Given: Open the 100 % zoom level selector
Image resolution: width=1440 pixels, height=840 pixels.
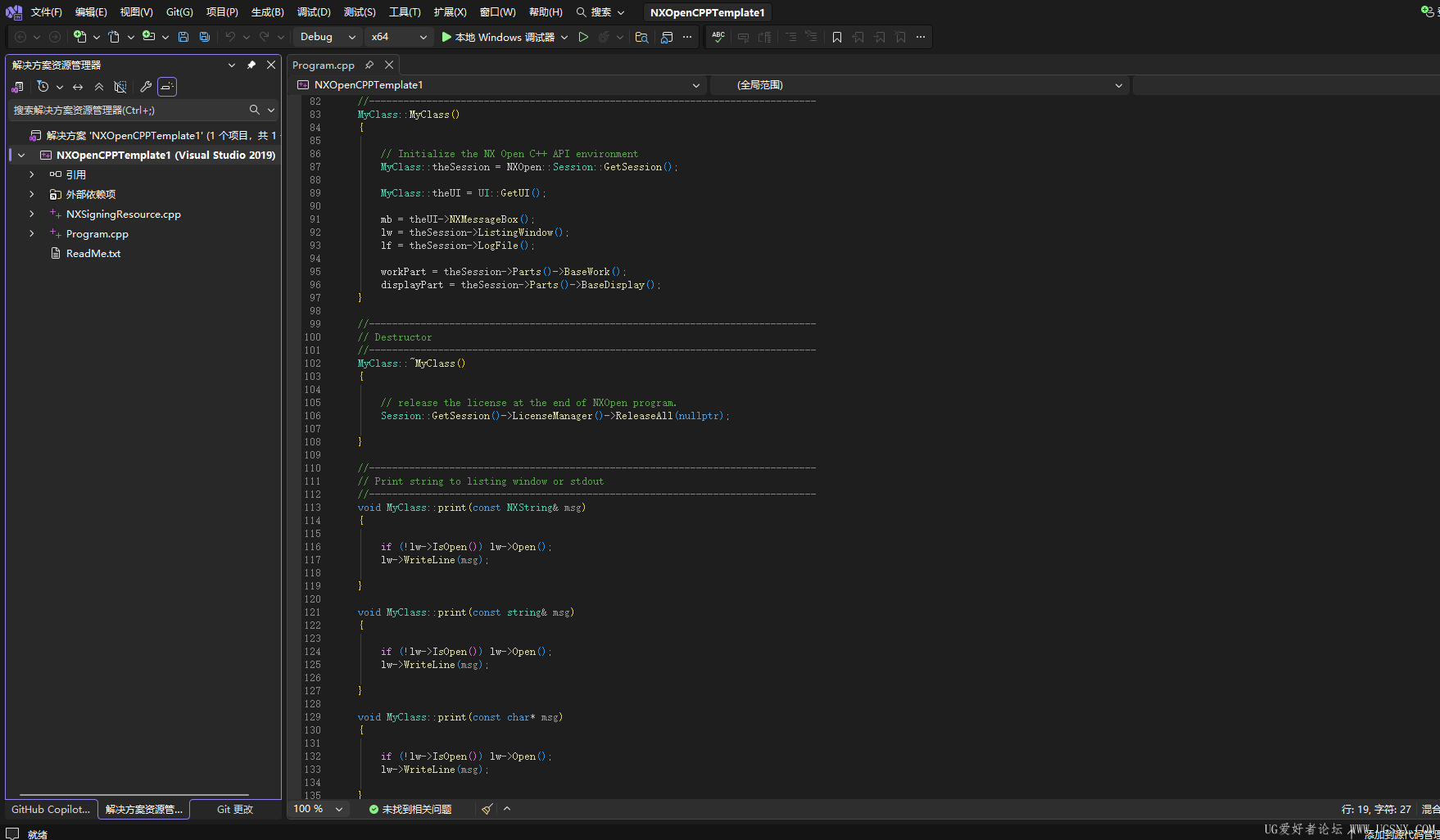Looking at the screenshot, I should tap(318, 809).
